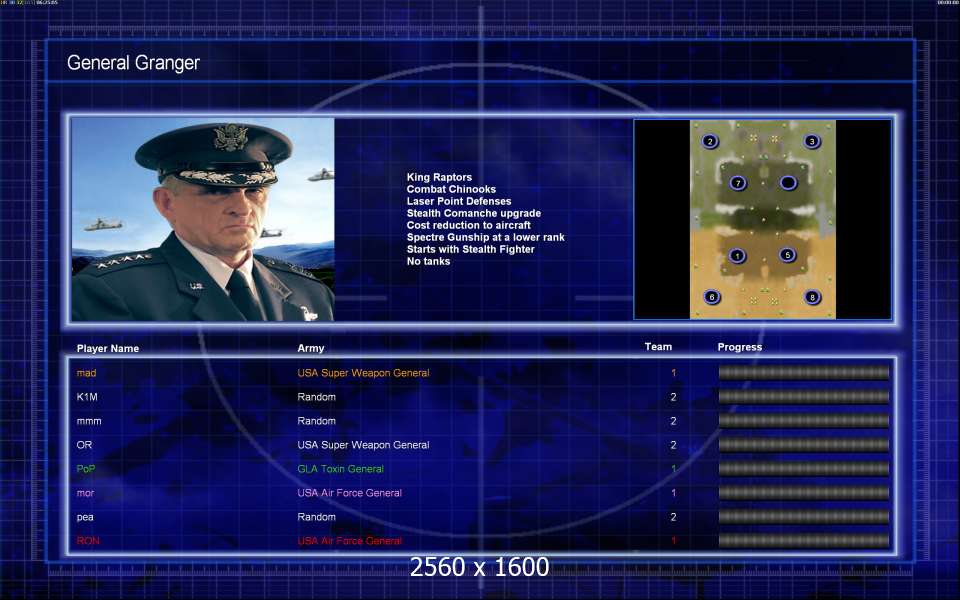Select start position 7 marker on map
The width and height of the screenshot is (960, 600).
tap(738, 183)
